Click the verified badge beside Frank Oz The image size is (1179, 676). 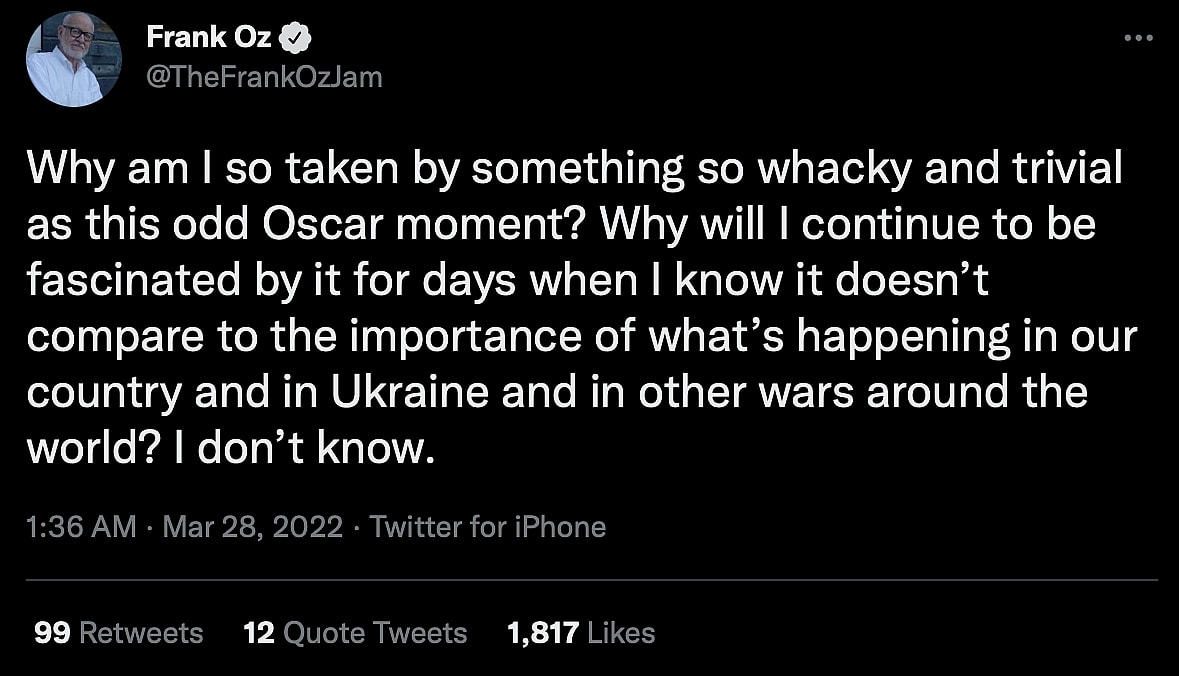[x=299, y=38]
